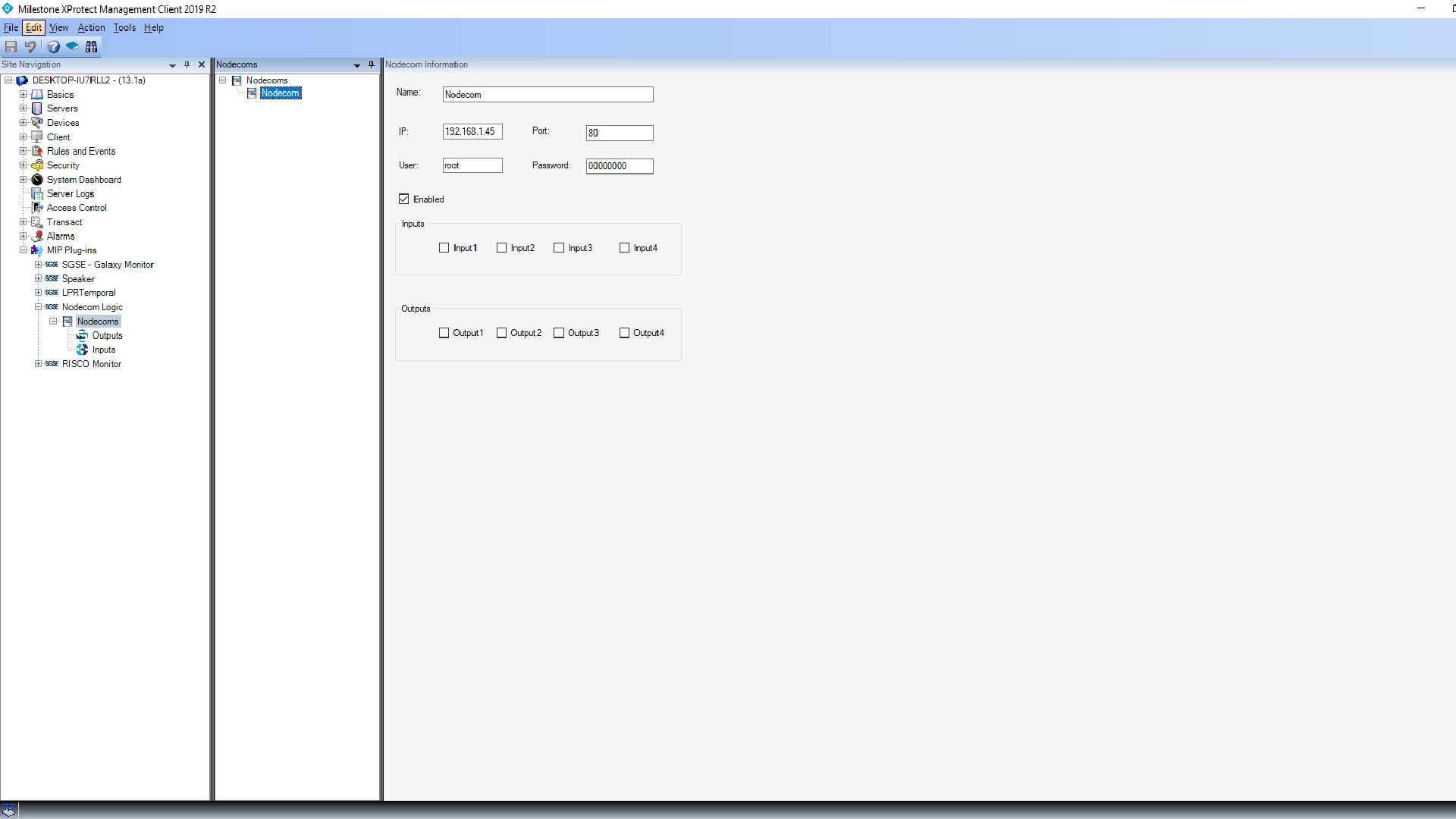Click the Outputs node icon
The height and width of the screenshot is (819, 1456).
click(83, 335)
